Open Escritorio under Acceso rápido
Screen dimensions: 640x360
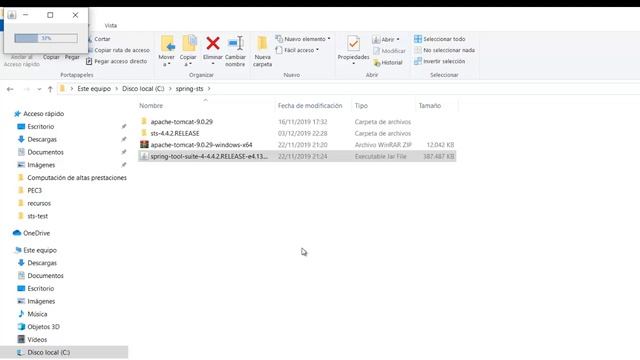click(36, 127)
